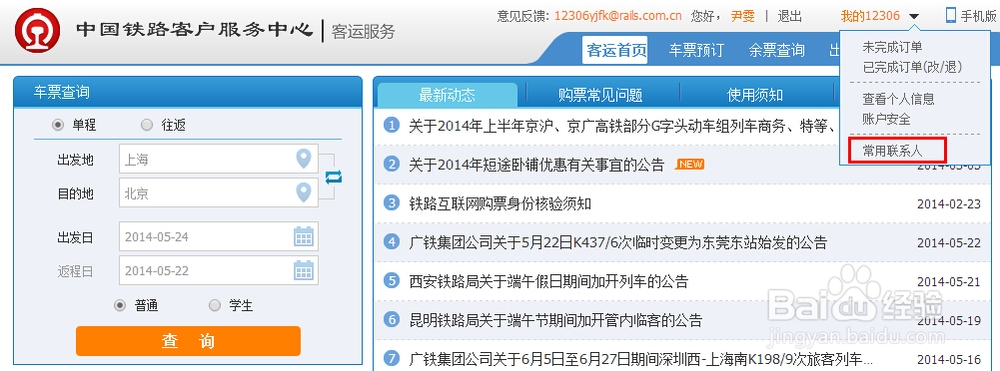Click the date 2014-02-23 in news list
This screenshot has height=371, width=1000.
coord(949,204)
